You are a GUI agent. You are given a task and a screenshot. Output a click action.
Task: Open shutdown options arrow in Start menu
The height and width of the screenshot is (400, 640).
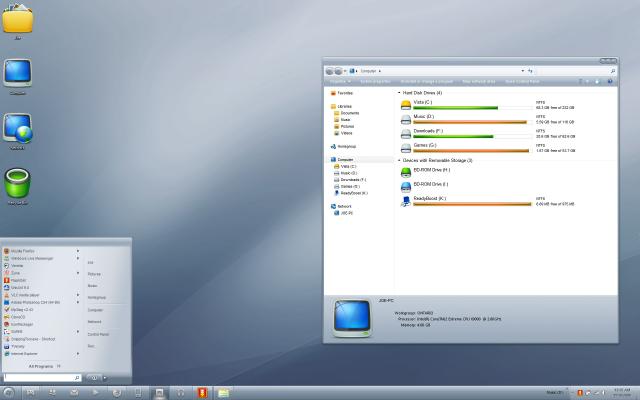(x=105, y=378)
